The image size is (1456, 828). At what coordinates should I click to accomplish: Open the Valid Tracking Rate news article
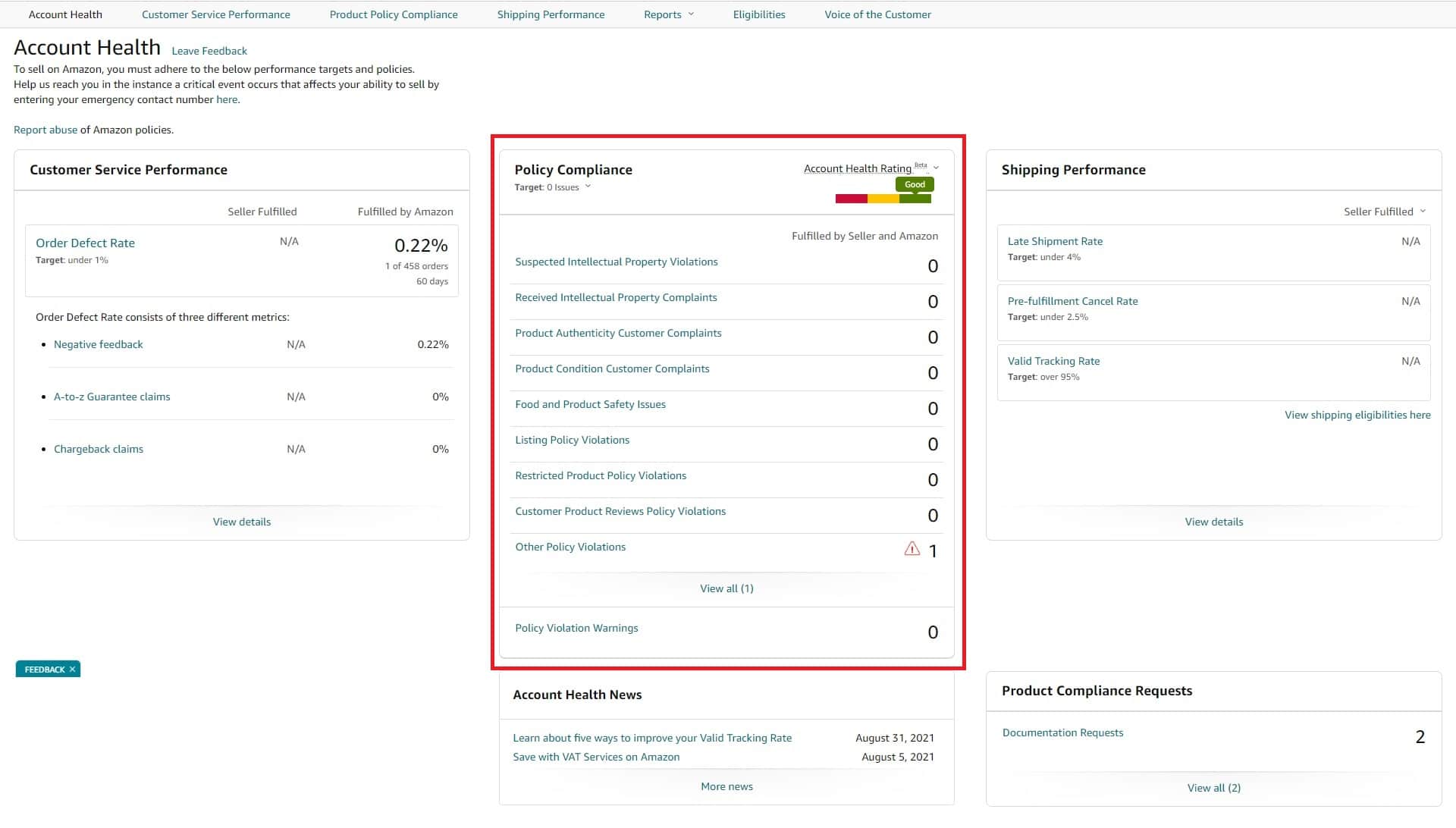click(x=652, y=738)
